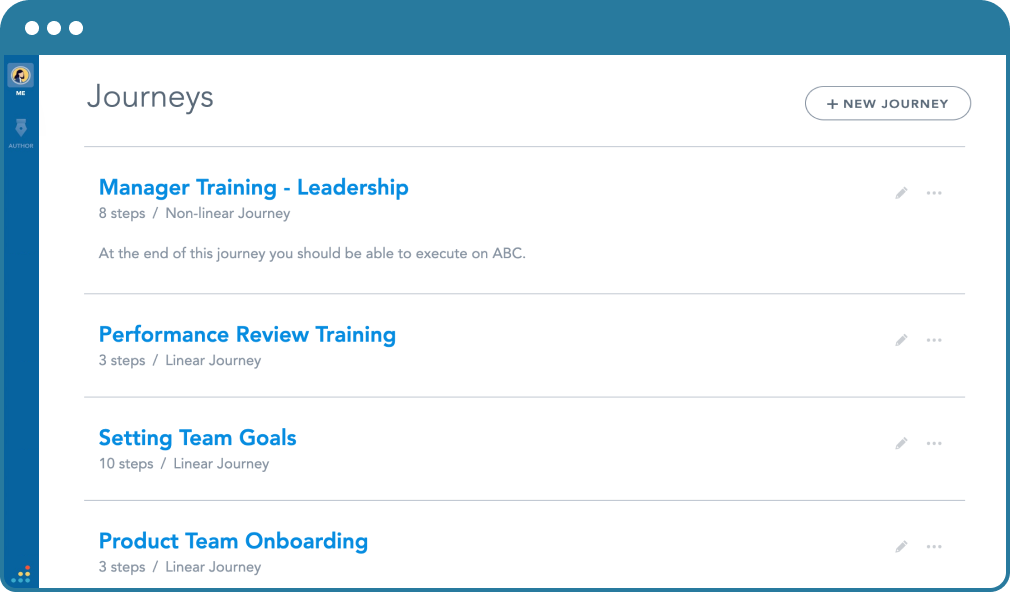Open the Performance Review Training journey

pyautogui.click(x=247, y=334)
